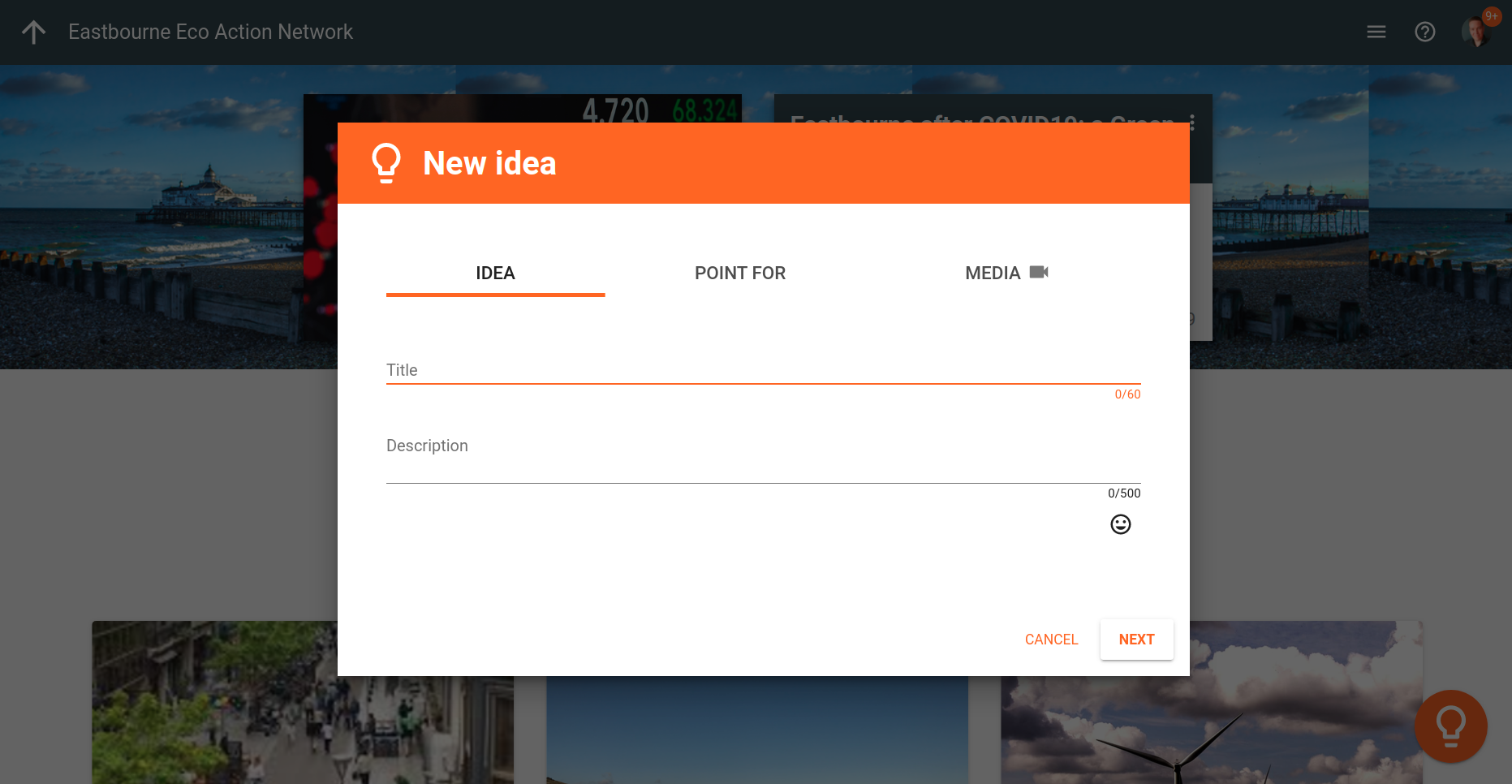1512x784 pixels.
Task: Click the Eastbourne Eco Action Network title
Action: (x=210, y=32)
